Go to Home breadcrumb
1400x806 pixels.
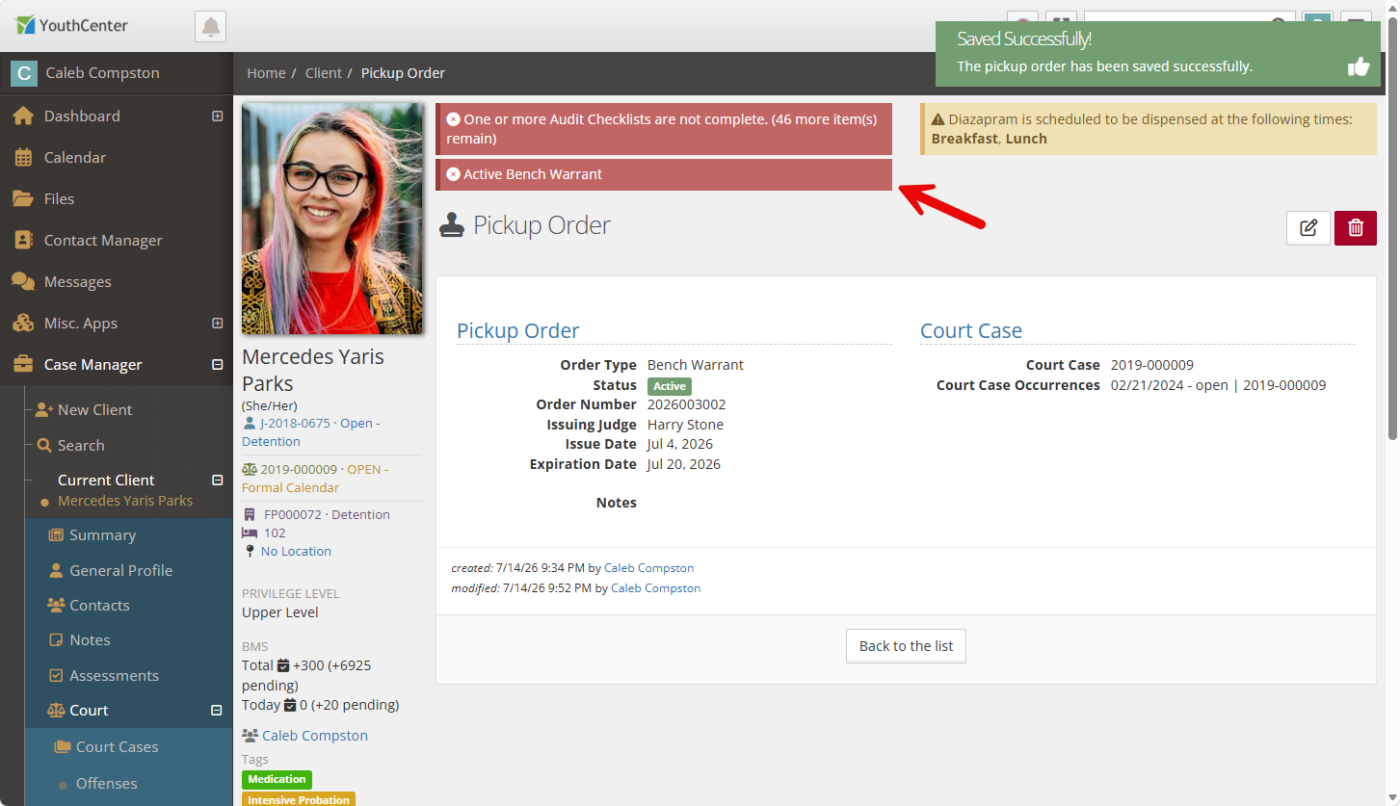(266, 73)
